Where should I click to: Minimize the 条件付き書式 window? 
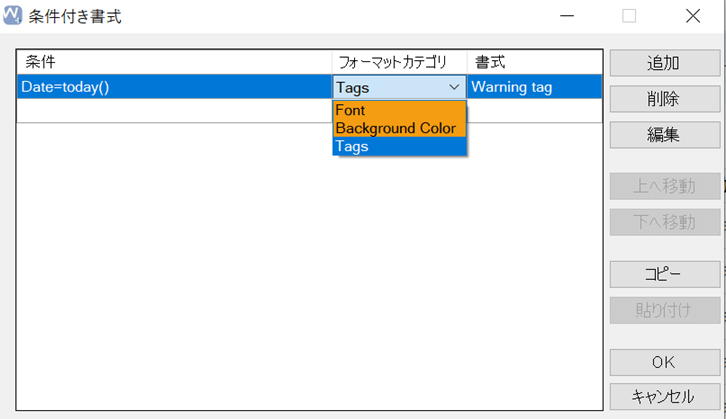[x=567, y=16]
